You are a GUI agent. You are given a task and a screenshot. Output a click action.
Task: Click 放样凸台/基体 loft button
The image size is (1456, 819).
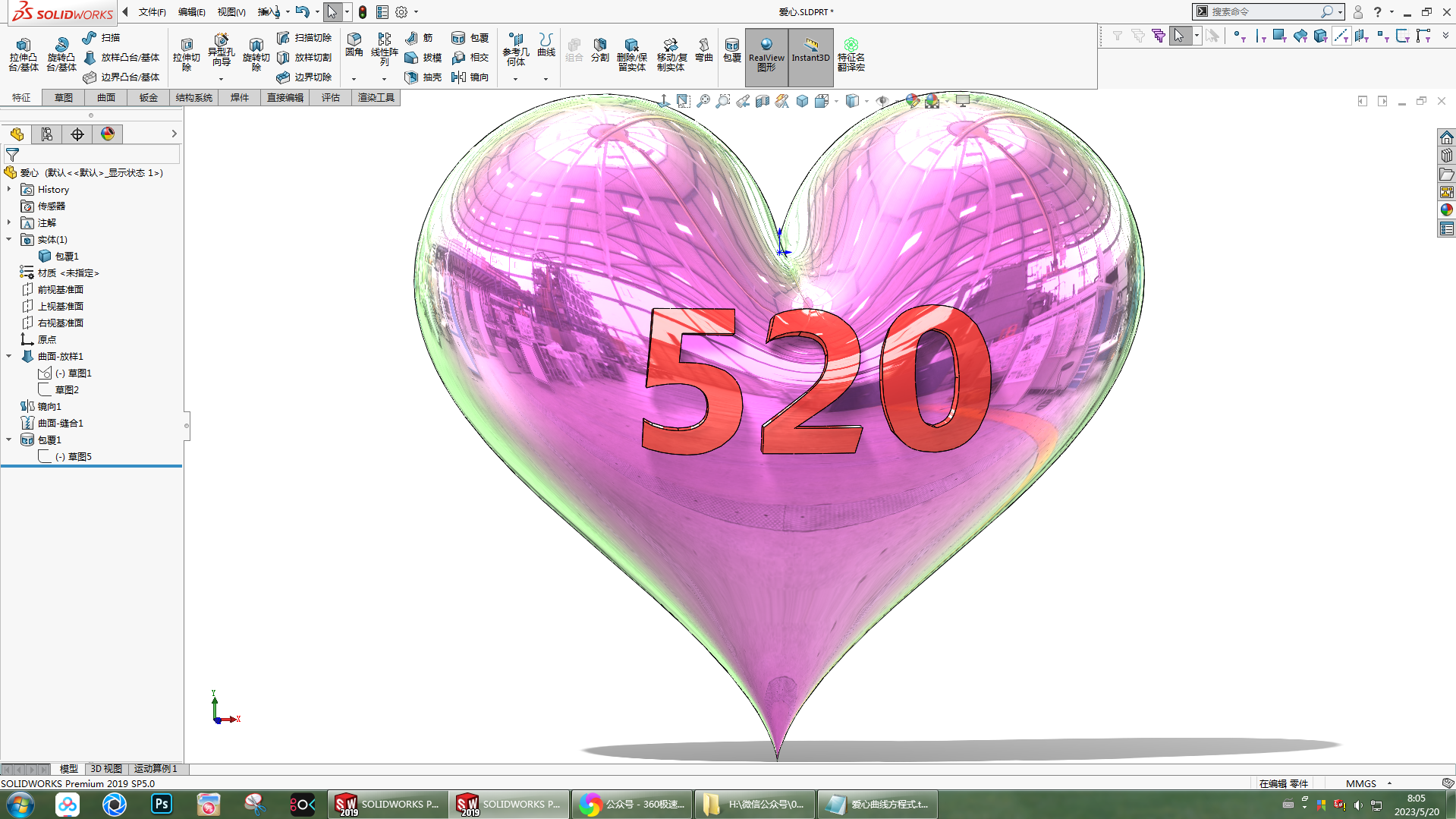tap(121, 57)
